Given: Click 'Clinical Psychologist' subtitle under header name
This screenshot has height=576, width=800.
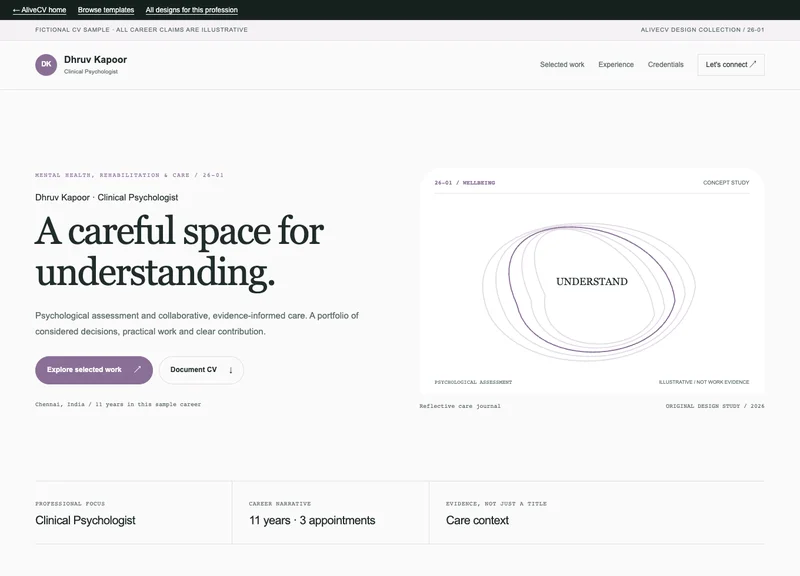Looking at the screenshot, I should tap(91, 71).
